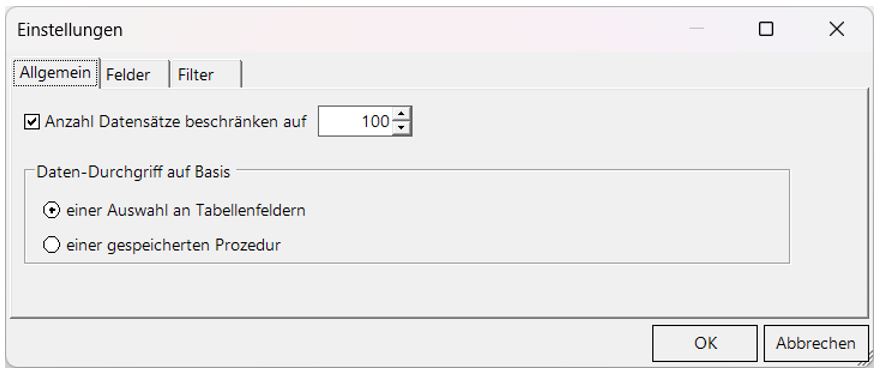Click the 'einer Auswahl an Tabellenfeldern' option text
The width and height of the screenshot is (880, 375).
[186, 211]
